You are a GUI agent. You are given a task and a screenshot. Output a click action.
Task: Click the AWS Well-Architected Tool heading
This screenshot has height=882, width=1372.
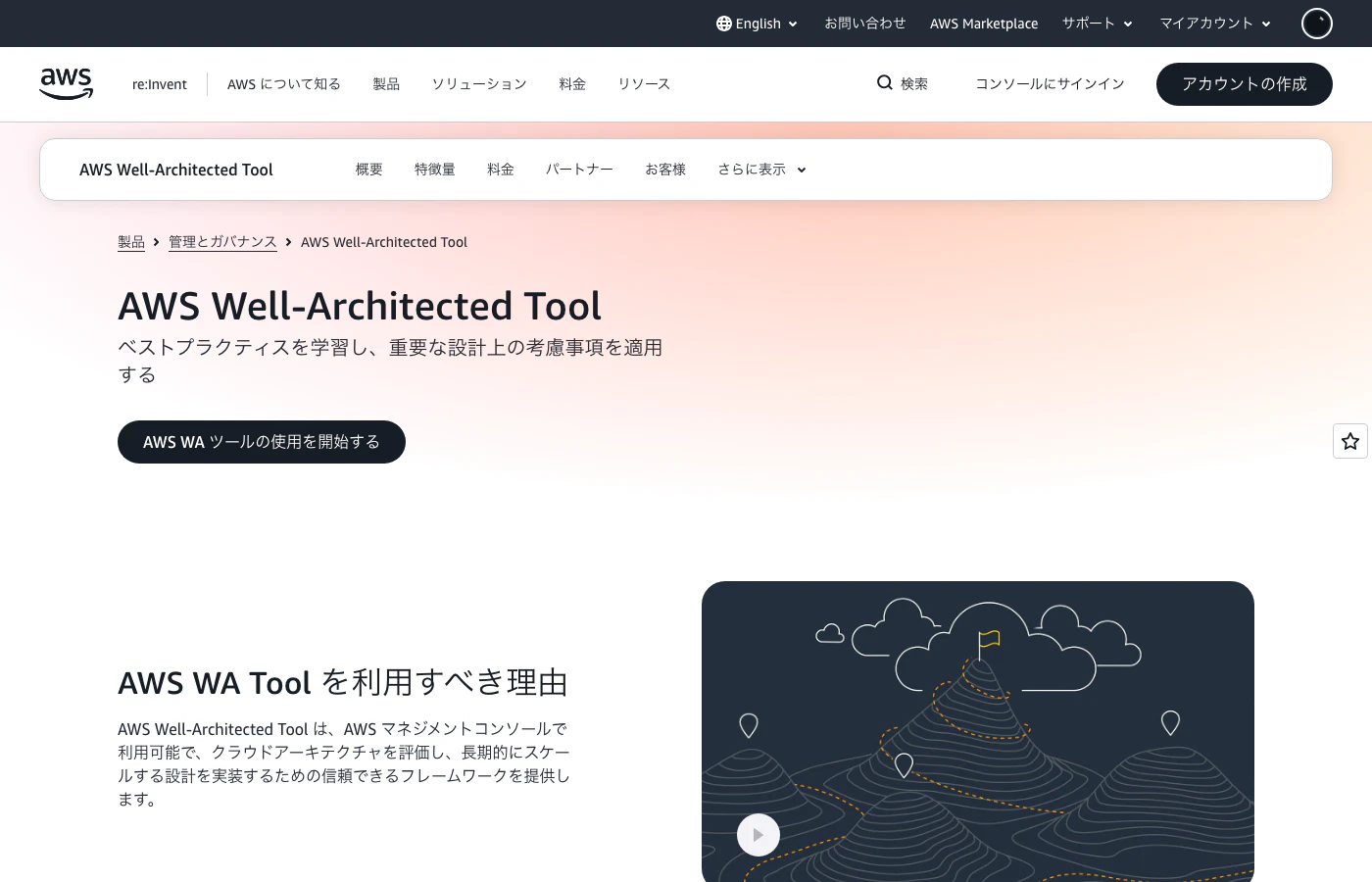click(360, 306)
